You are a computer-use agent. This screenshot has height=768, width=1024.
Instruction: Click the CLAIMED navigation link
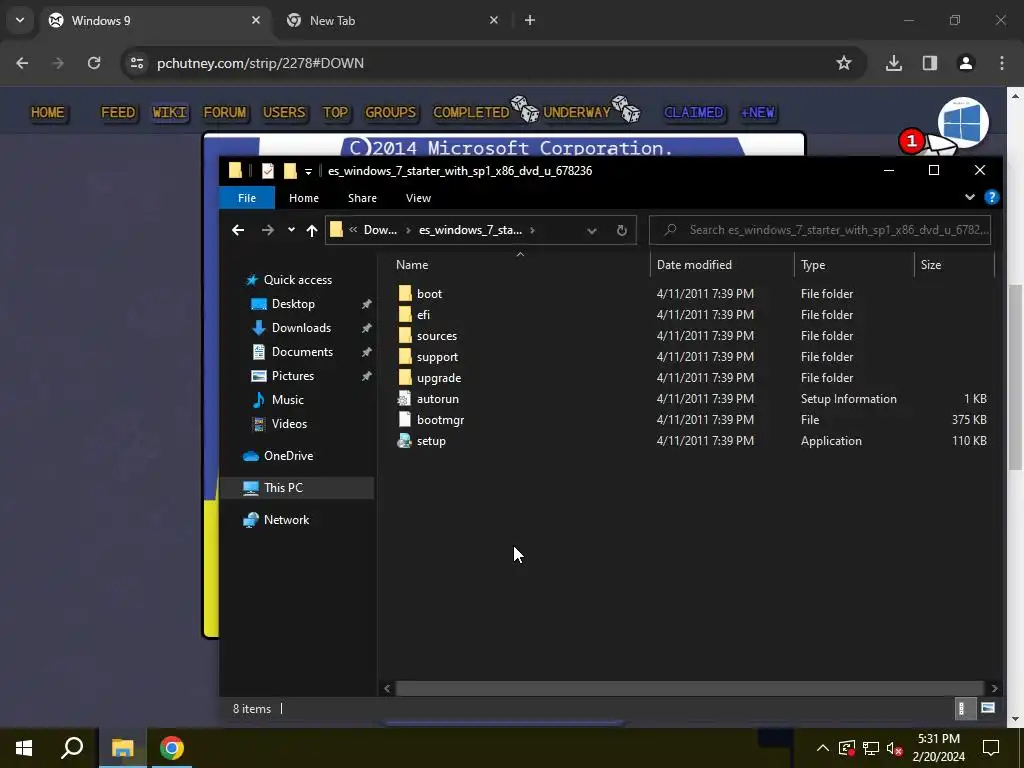(694, 112)
